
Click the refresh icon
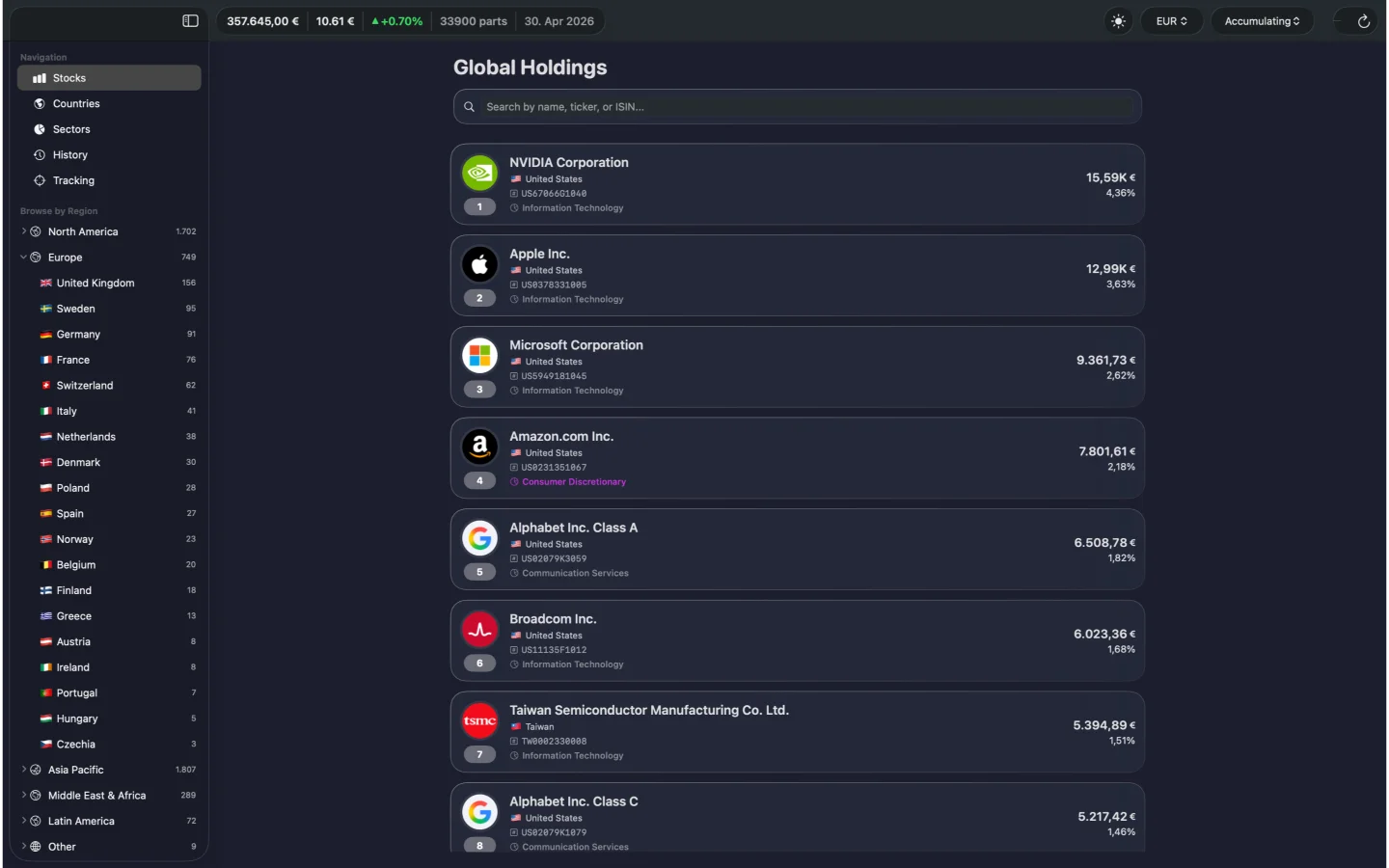coord(1363,21)
